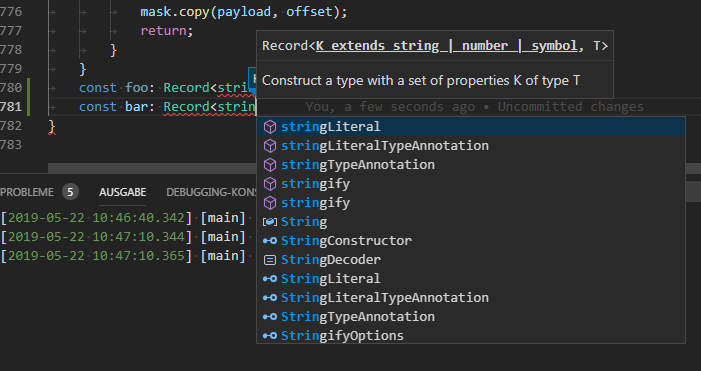Click cube icon next to stringTypeAnnotation
This screenshot has height=371, width=701.
(270, 165)
